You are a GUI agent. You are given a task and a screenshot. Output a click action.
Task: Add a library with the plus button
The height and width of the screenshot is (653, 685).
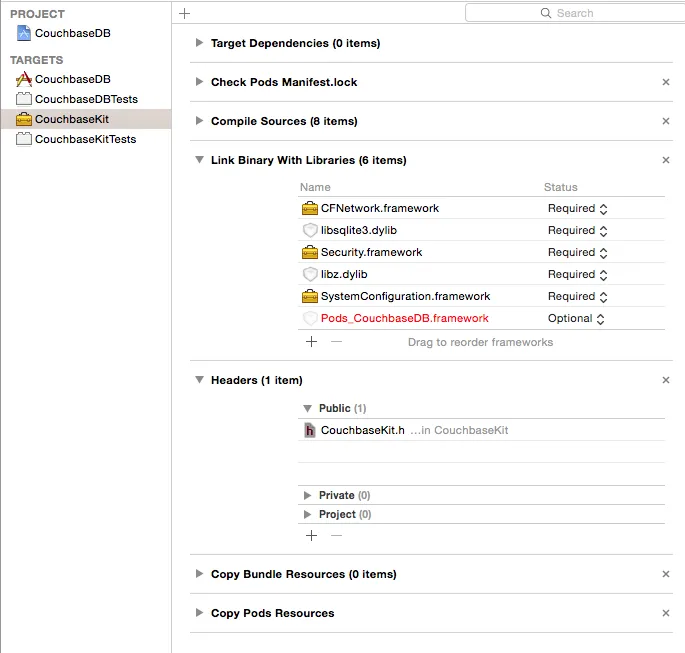click(x=311, y=342)
